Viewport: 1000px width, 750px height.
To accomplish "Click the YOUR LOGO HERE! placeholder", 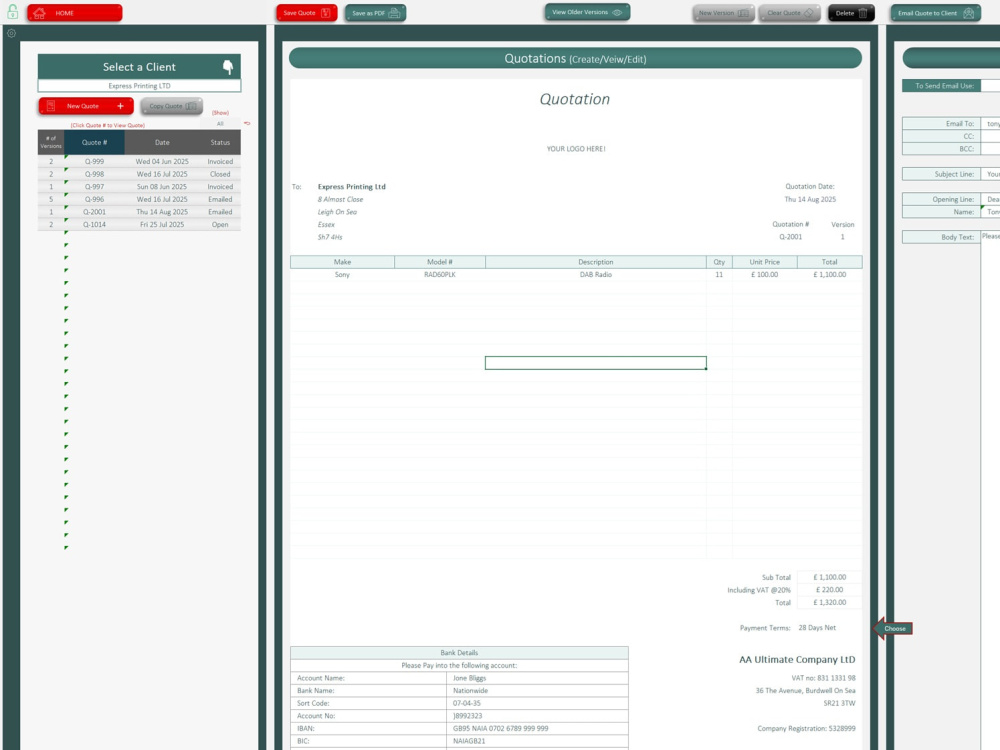I will (576, 149).
